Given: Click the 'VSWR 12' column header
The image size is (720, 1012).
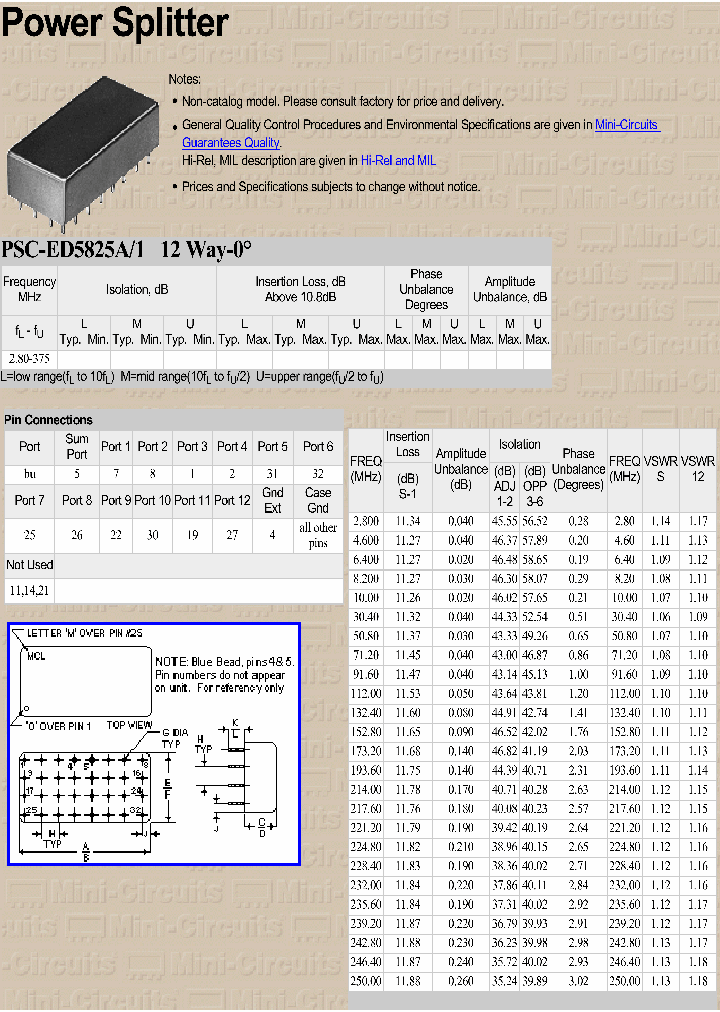Looking at the screenshot, I should tap(697, 469).
